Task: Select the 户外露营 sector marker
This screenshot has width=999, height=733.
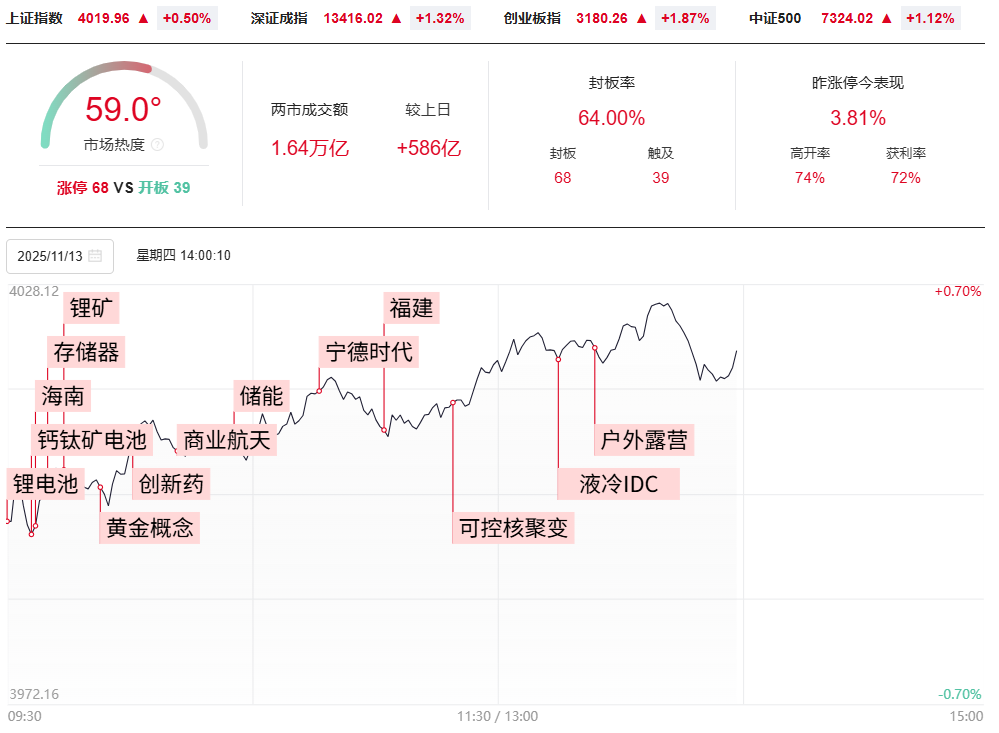Action: coord(642,439)
